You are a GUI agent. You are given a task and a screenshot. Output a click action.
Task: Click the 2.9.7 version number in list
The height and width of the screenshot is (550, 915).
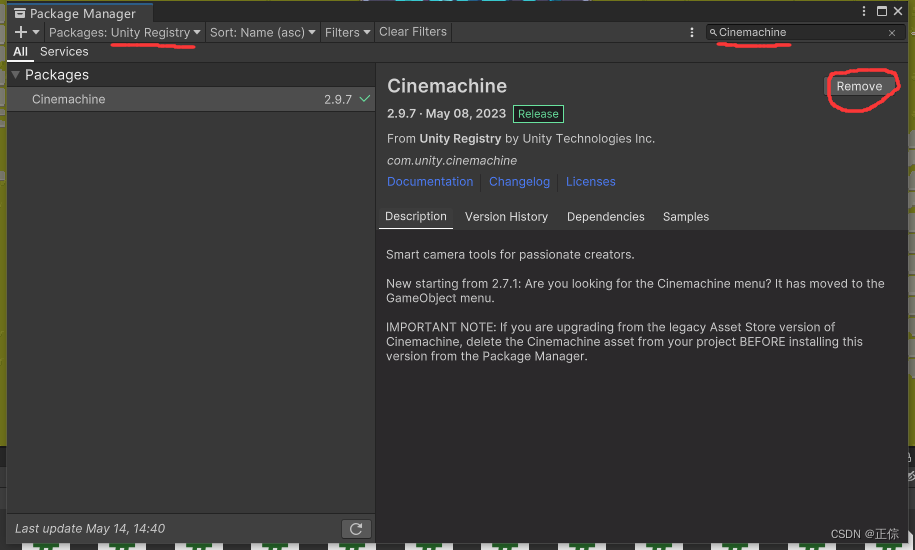click(338, 99)
